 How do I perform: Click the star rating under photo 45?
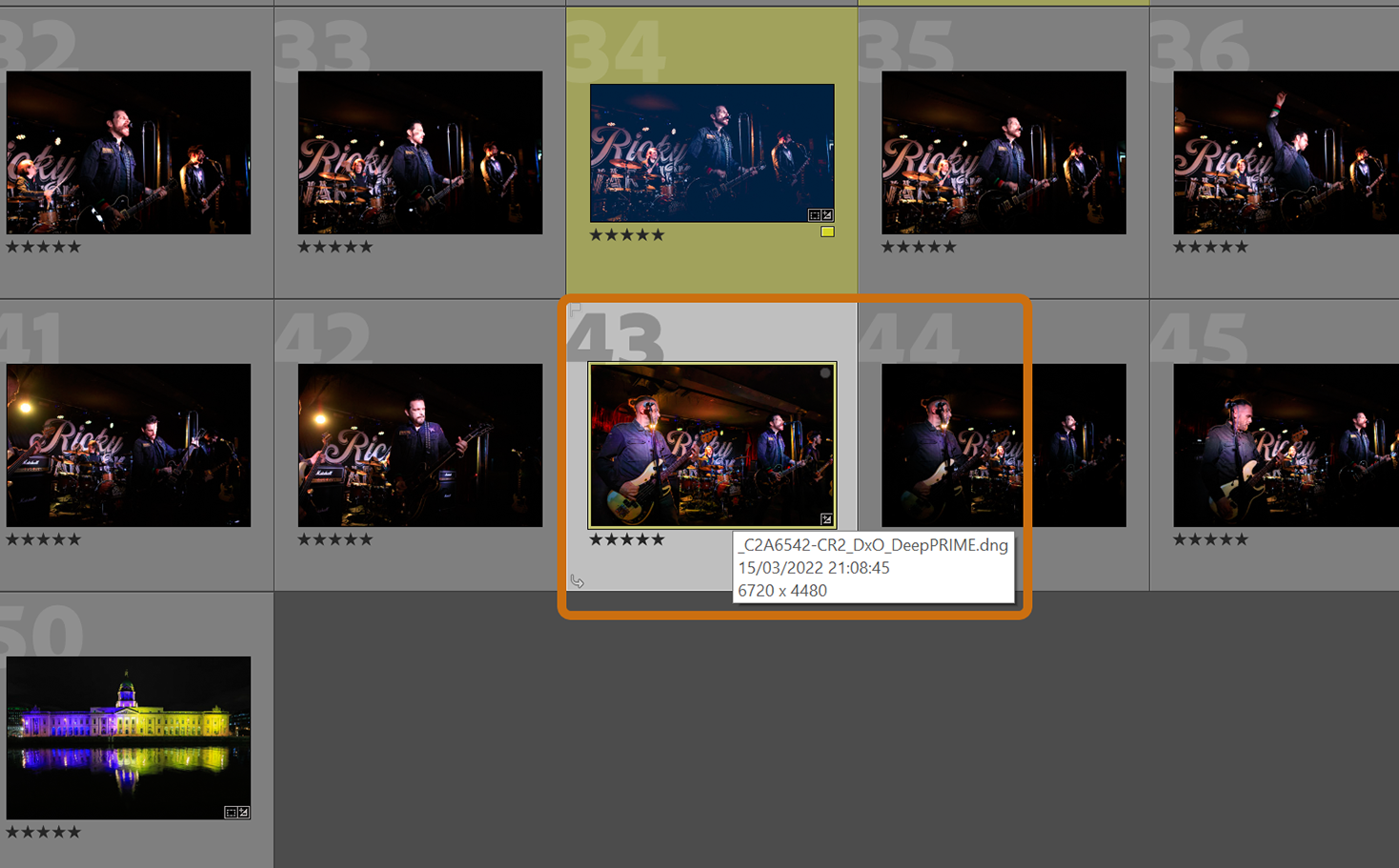point(1210,539)
